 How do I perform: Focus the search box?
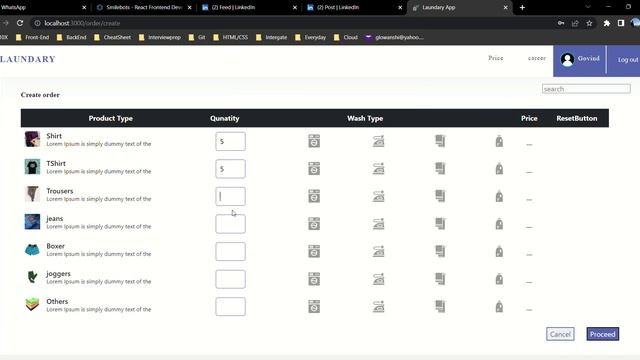coord(586,89)
